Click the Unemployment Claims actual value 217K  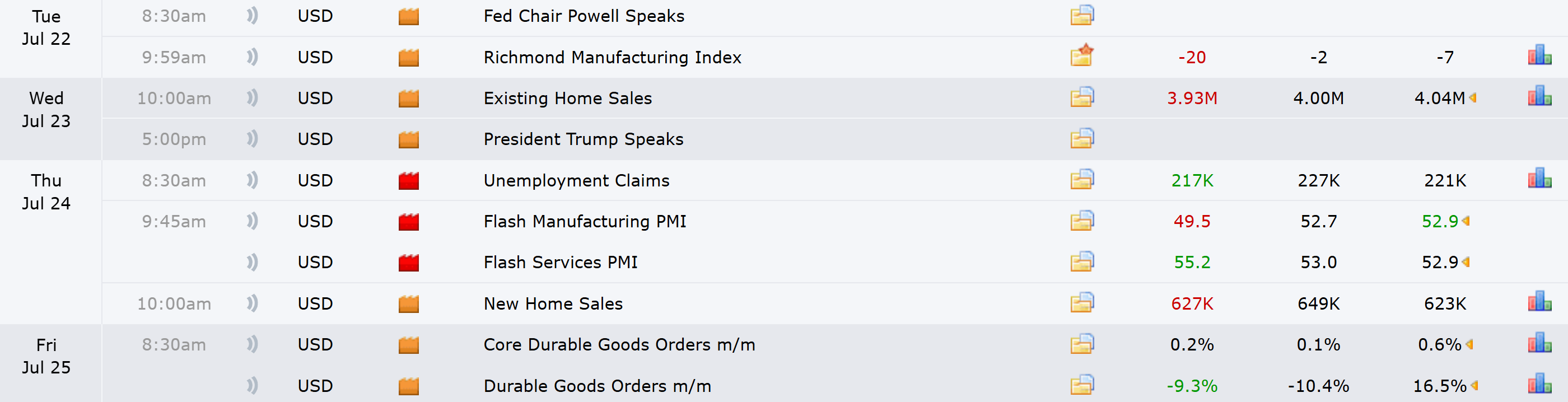coord(1191,181)
